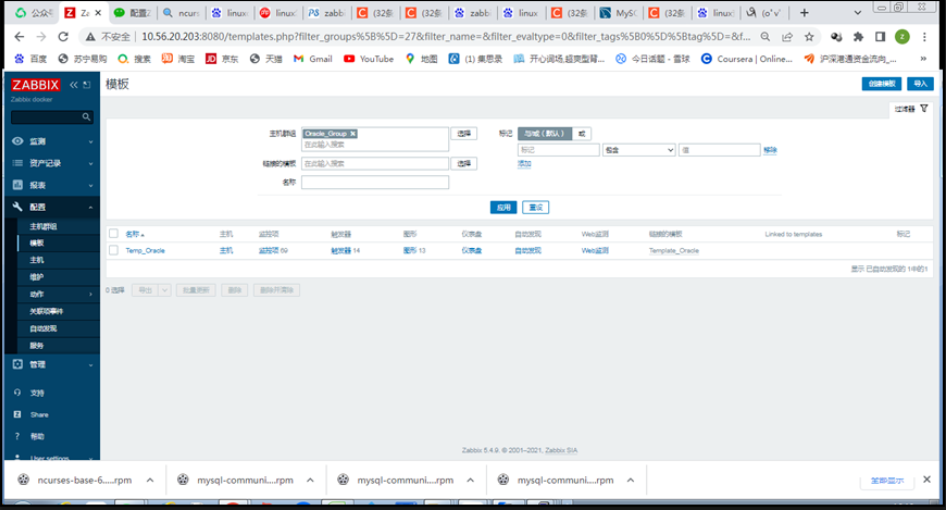Click the 重设 reset button
This screenshot has width=948, height=510.
(536, 207)
